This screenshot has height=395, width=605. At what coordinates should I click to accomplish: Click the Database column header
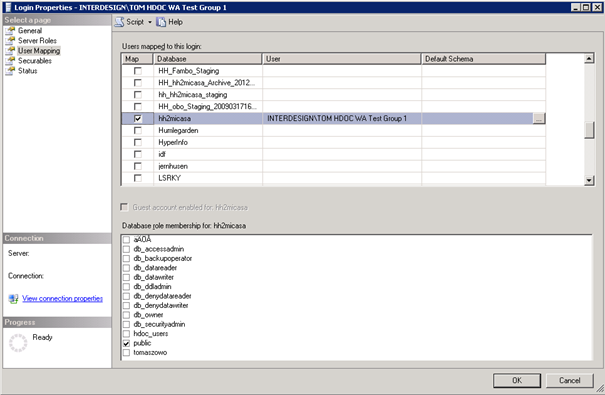point(208,59)
